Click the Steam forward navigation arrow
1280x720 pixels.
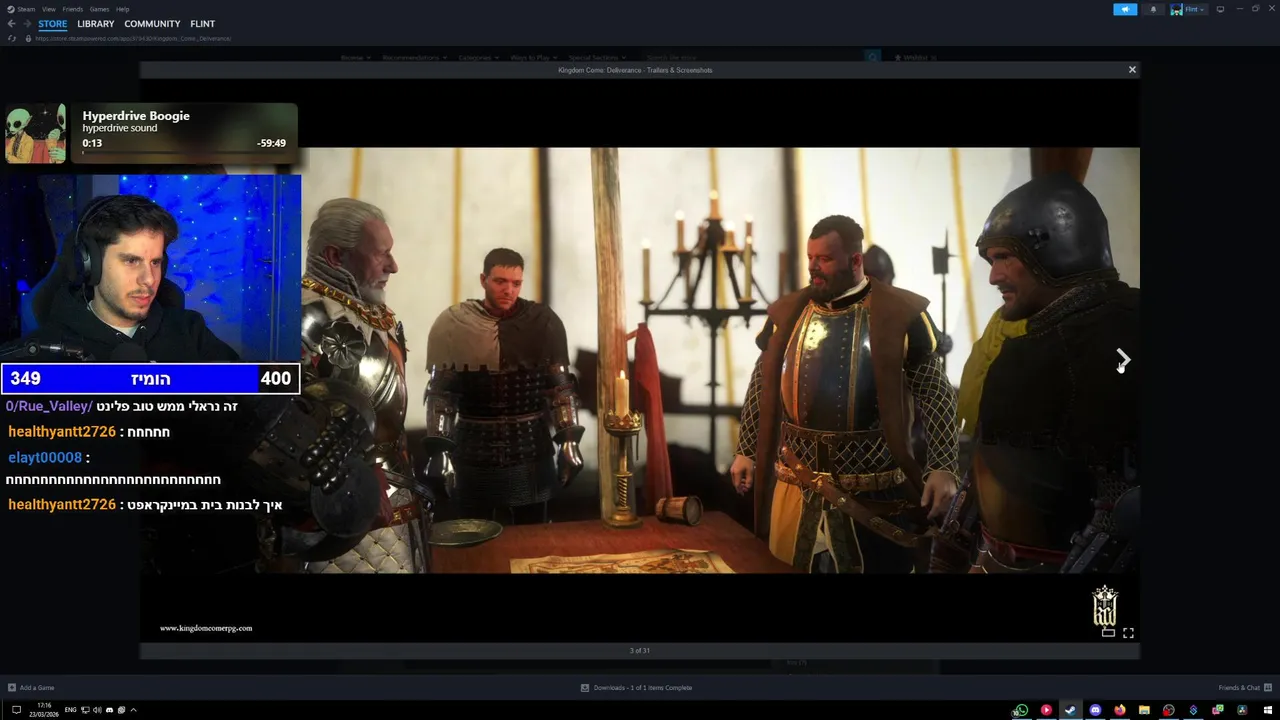coord(27,24)
